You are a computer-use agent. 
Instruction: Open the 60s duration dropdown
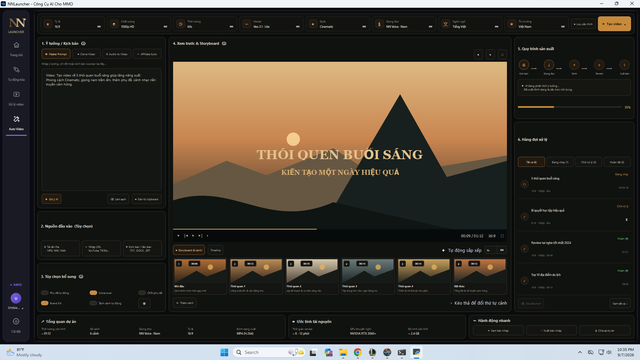(205, 24)
